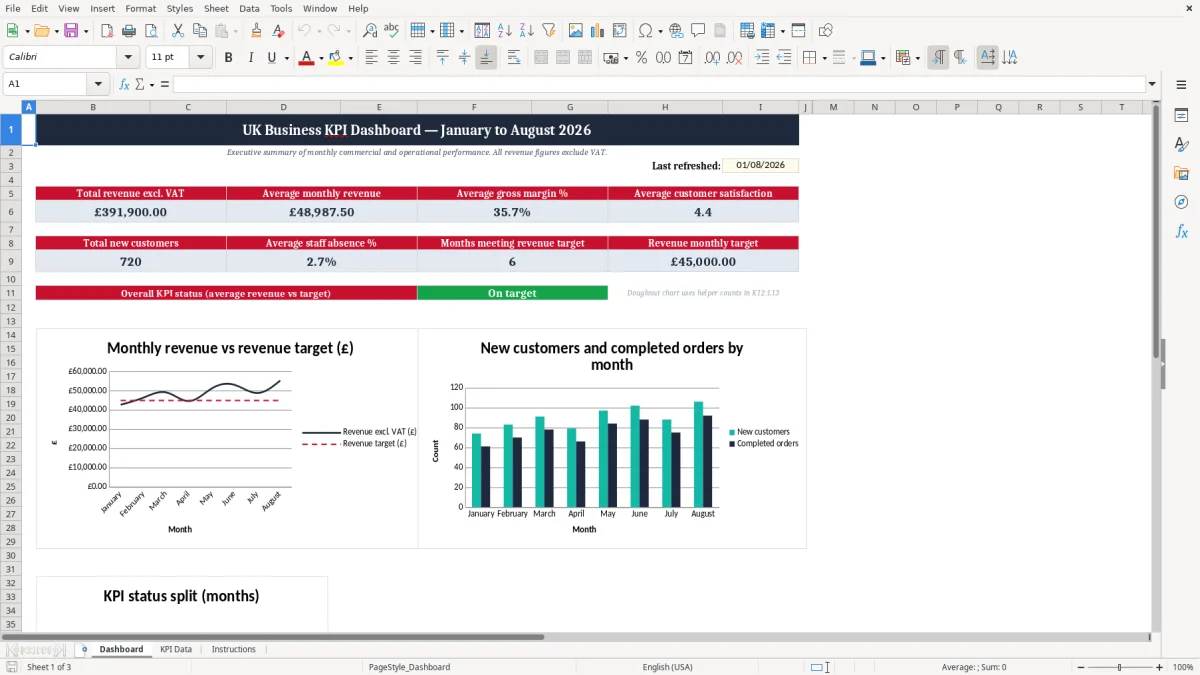Open the Format menu
The image size is (1200, 675).
click(x=140, y=8)
